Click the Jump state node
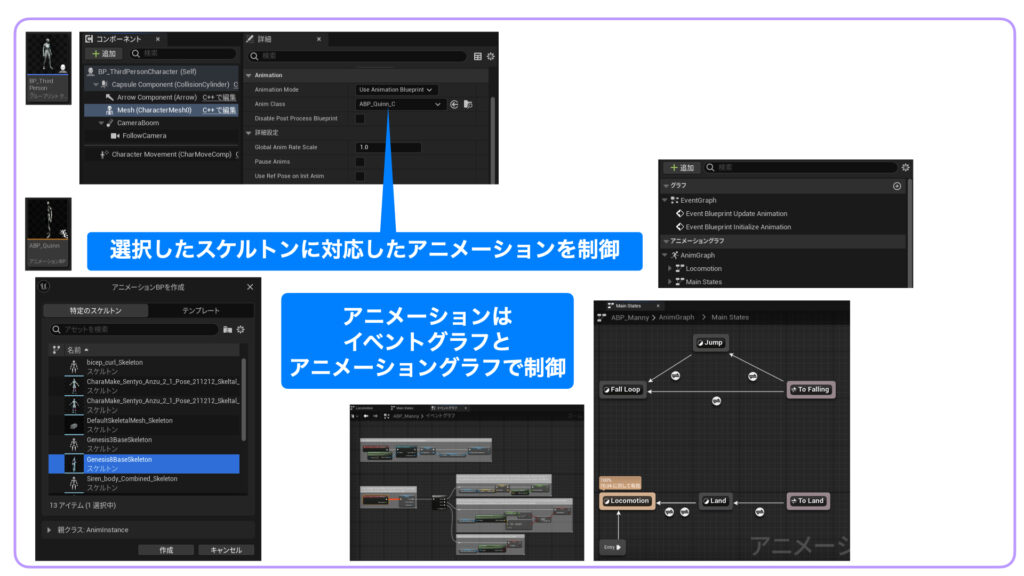1024x576 pixels. [711, 342]
